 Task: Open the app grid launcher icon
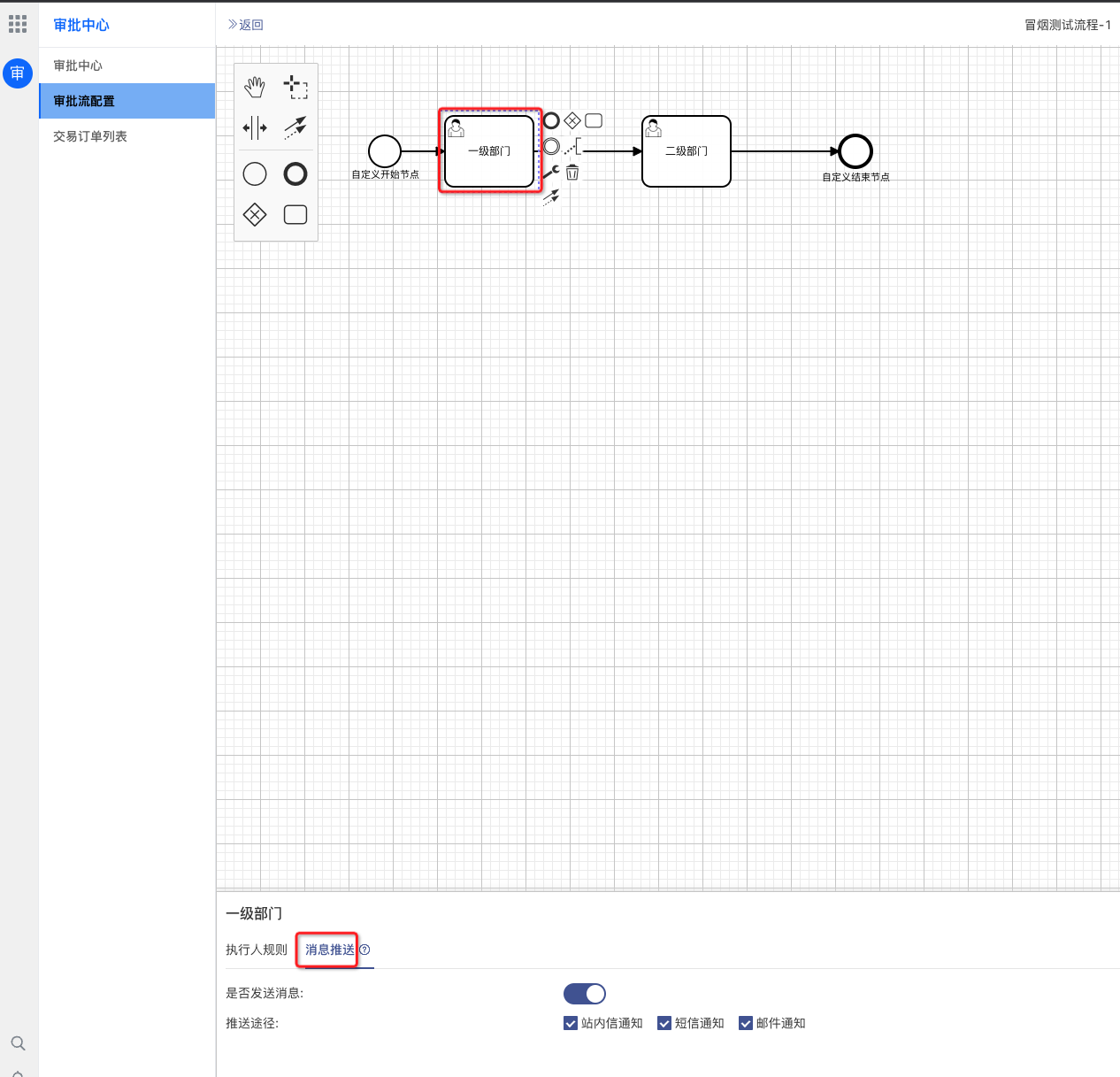pos(18,24)
